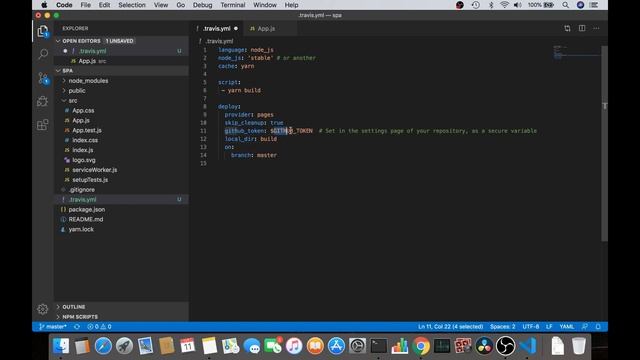Open Spotlight search in menu bar

click(x=565, y=5)
